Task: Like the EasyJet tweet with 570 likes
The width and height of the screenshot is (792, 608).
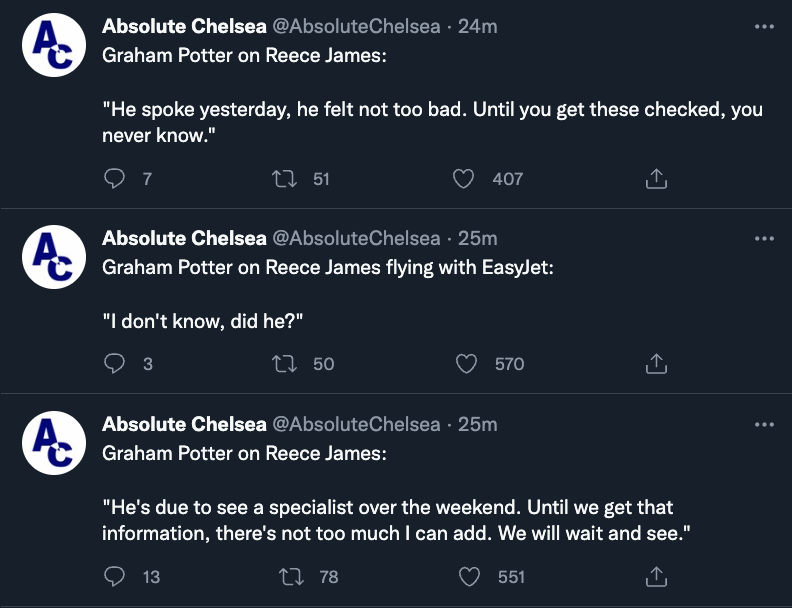Action: pos(466,364)
